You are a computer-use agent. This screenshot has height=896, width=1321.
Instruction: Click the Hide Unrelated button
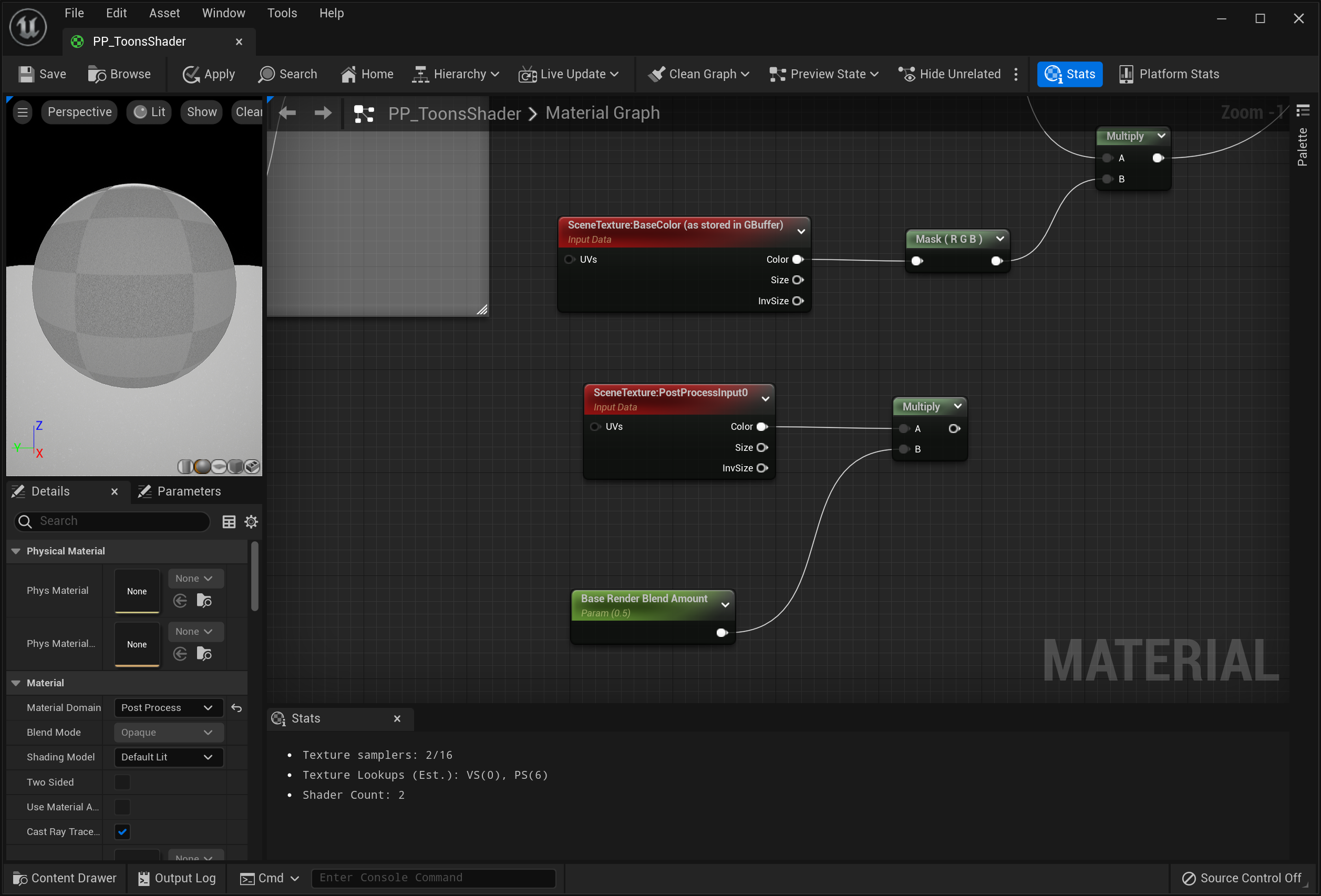point(950,75)
